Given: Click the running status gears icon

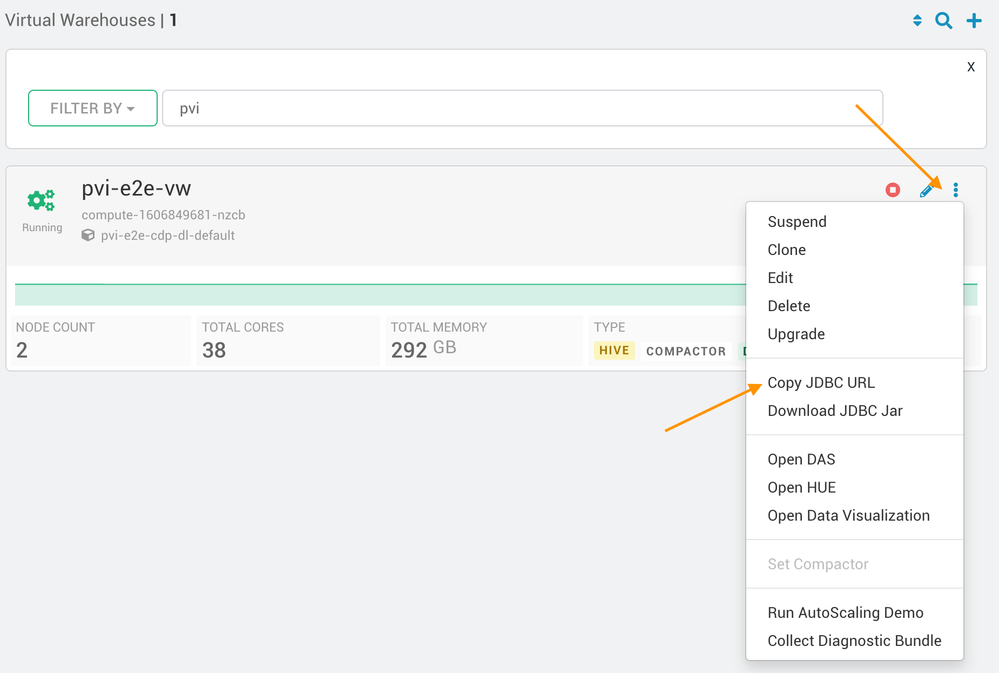Looking at the screenshot, I should [41, 201].
